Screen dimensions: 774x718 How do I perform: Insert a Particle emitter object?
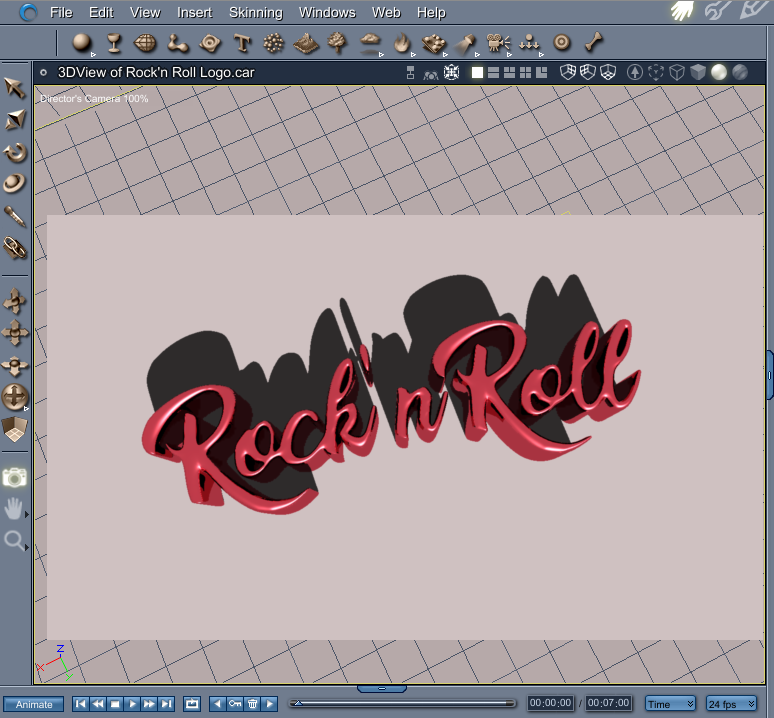(273, 43)
